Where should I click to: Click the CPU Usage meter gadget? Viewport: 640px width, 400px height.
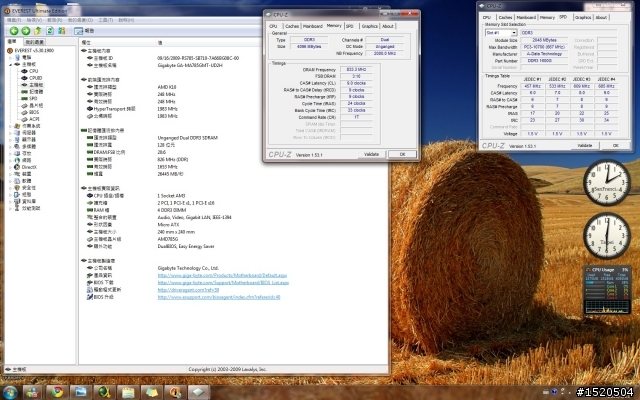point(607,290)
